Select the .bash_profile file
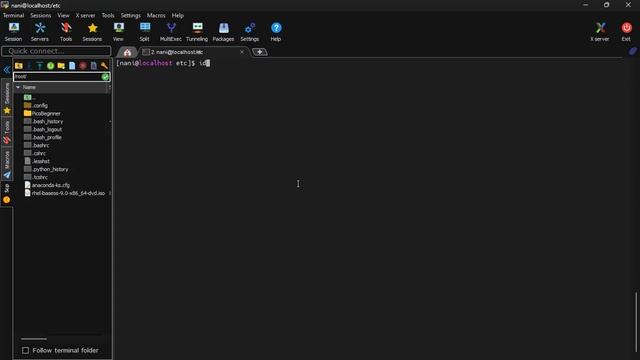This screenshot has width=640, height=360. 43,137
